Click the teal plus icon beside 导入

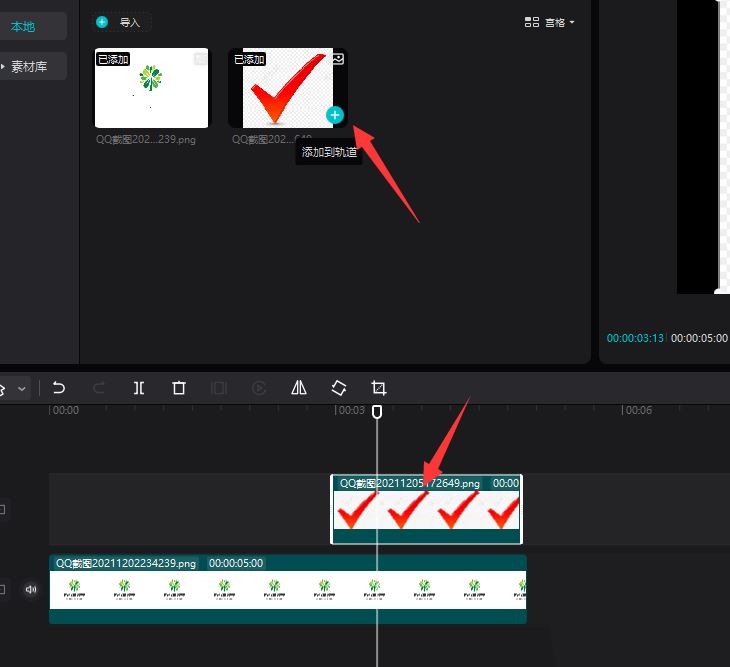[x=102, y=22]
